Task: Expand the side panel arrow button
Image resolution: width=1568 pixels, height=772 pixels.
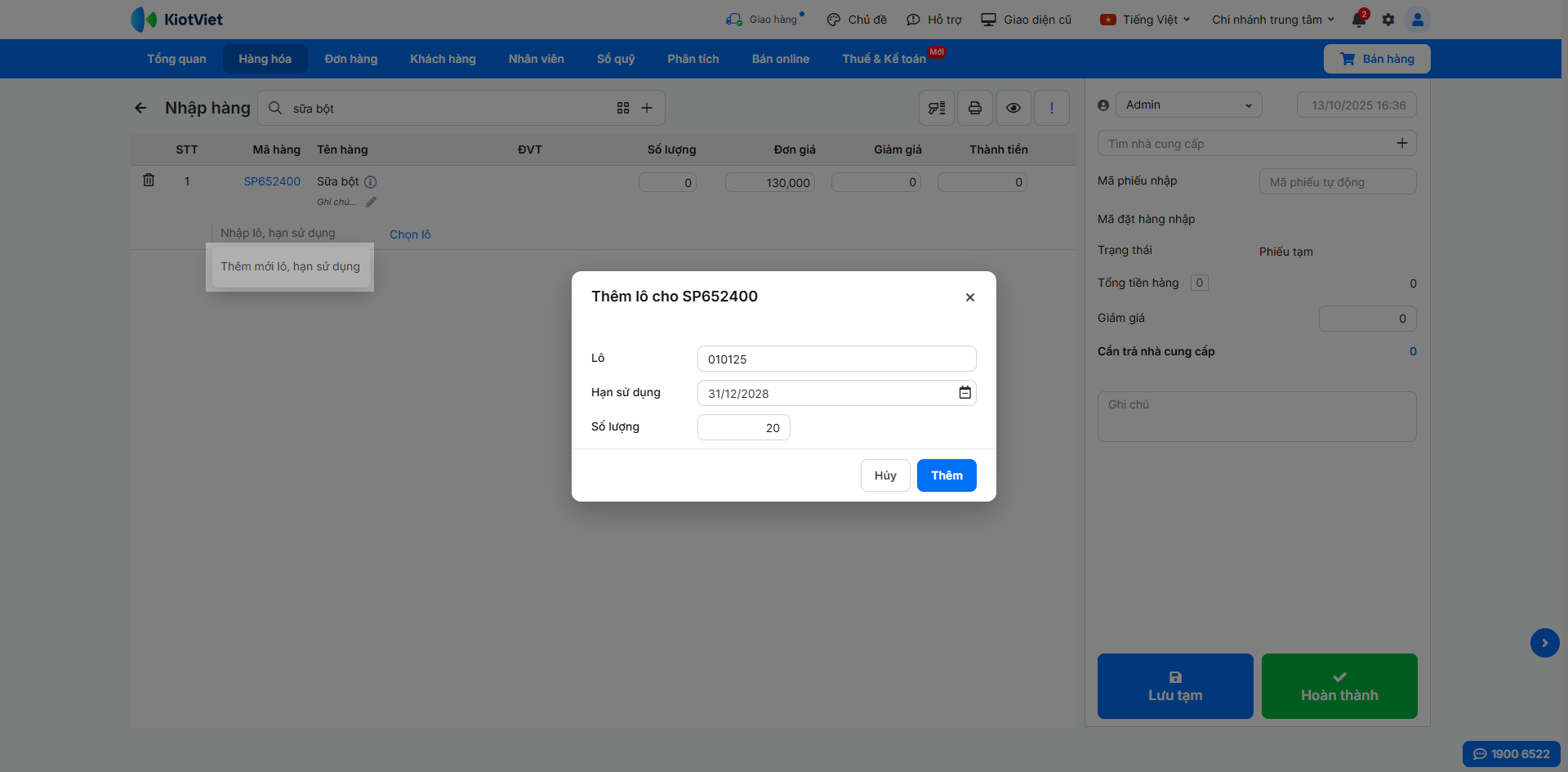Action: (x=1544, y=643)
